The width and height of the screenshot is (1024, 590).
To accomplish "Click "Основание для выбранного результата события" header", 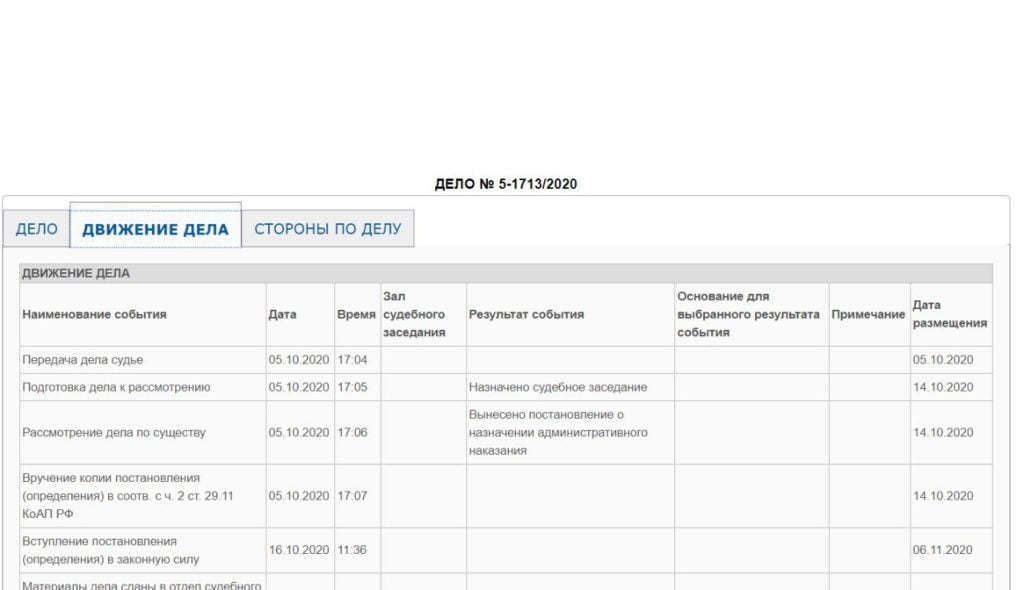I will [x=748, y=314].
